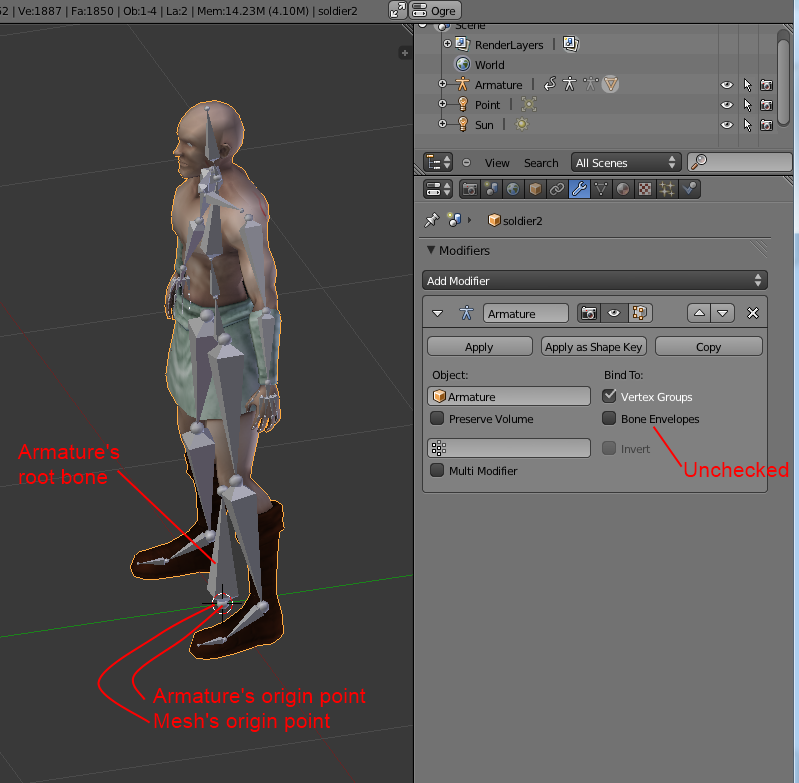Open the All Scenes display dropdown
This screenshot has width=799, height=783.
(x=626, y=162)
